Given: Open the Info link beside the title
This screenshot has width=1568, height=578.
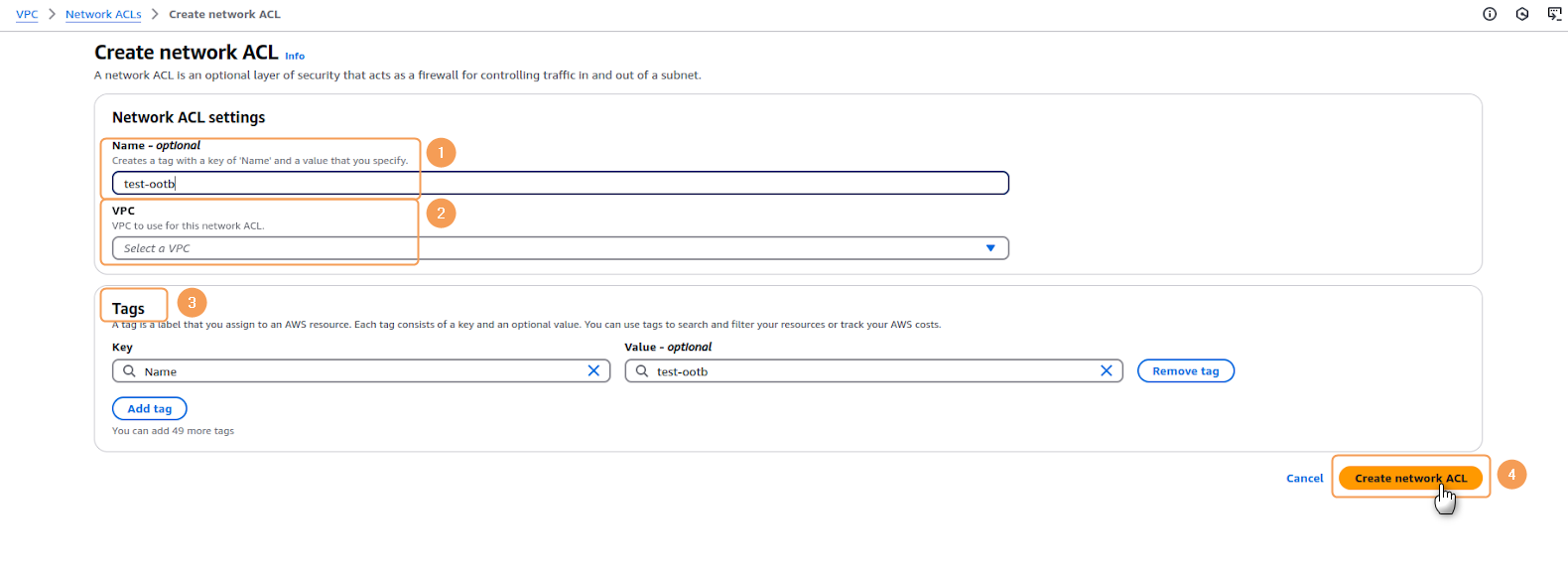Looking at the screenshot, I should pos(295,56).
